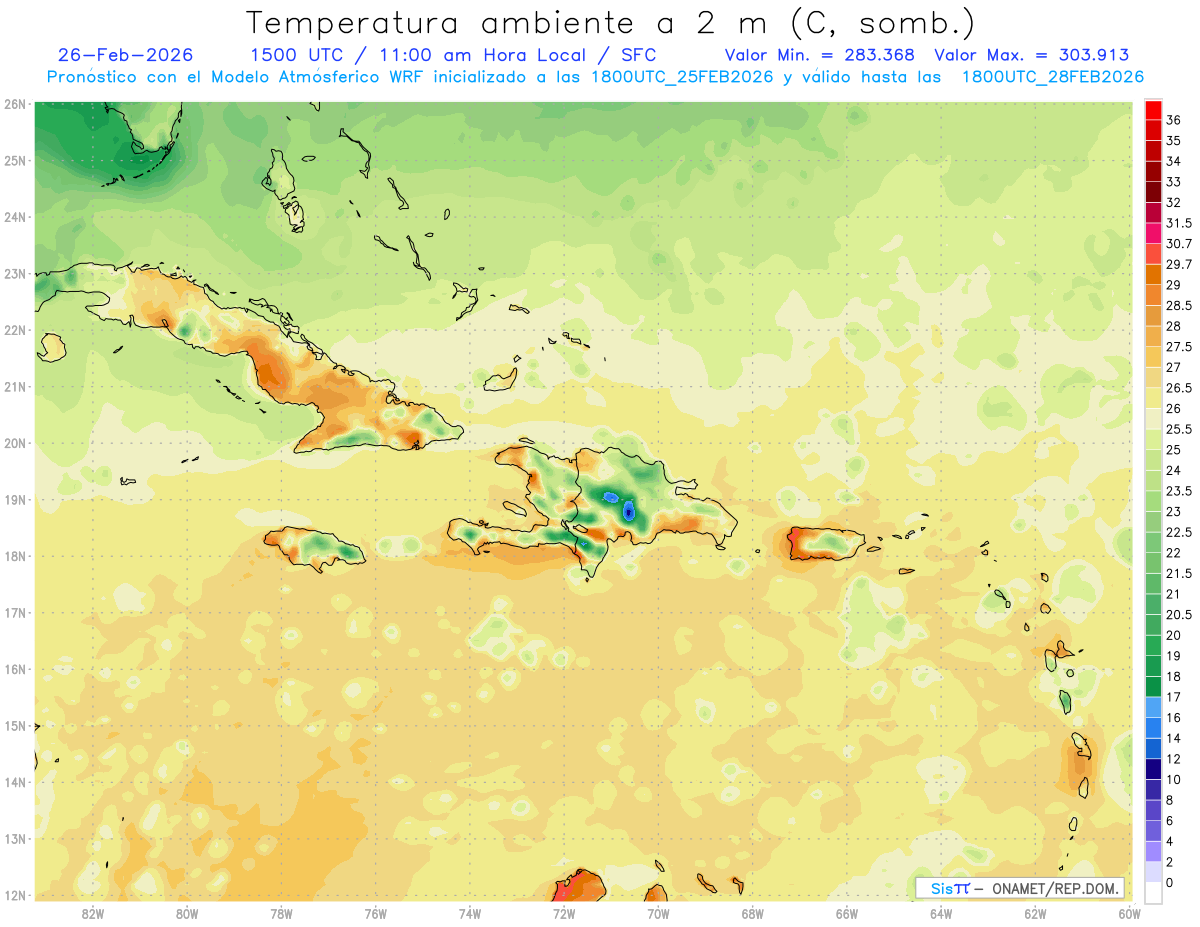Click the '24N' latitude label
Viewport: 1200px width, 927px height.
pyautogui.click(x=15, y=217)
